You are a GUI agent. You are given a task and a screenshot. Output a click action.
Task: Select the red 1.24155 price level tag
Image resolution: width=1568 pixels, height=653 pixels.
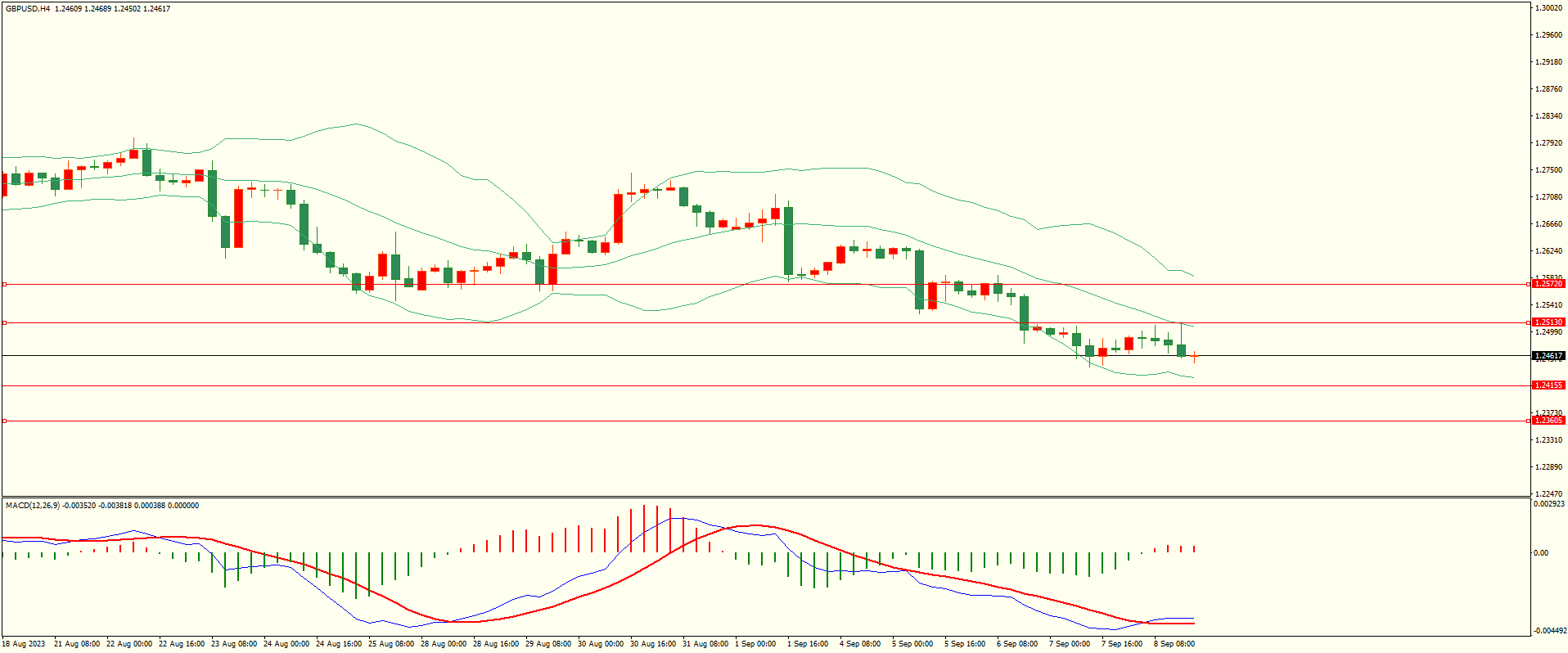coord(1548,385)
